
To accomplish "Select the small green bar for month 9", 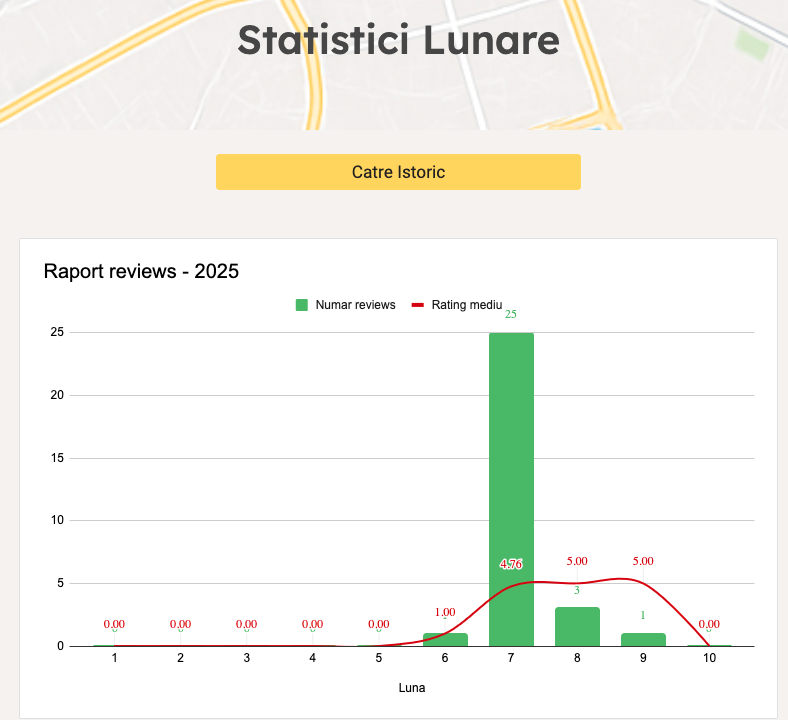I will [643, 640].
